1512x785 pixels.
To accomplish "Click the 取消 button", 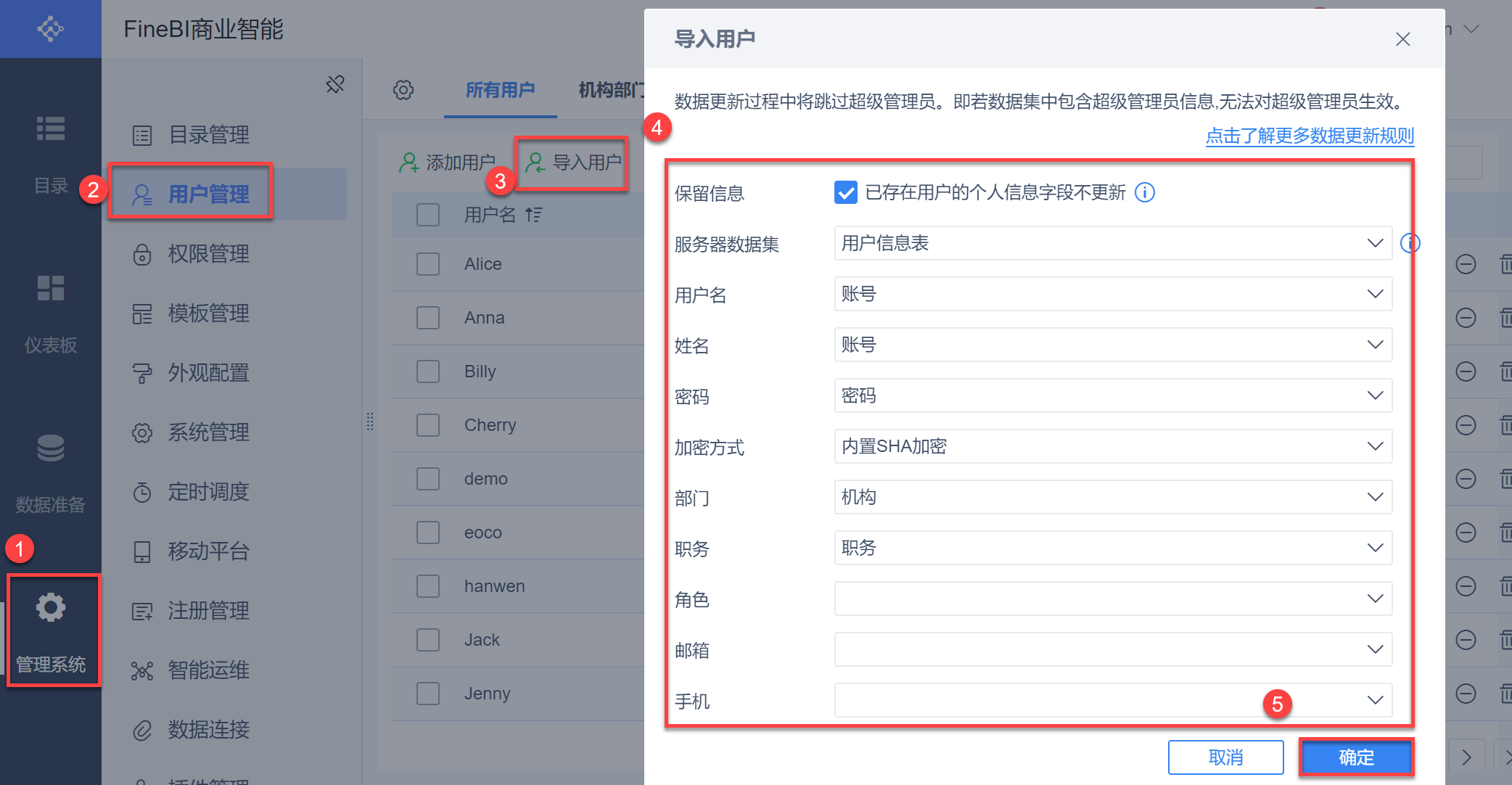I will (x=1225, y=757).
